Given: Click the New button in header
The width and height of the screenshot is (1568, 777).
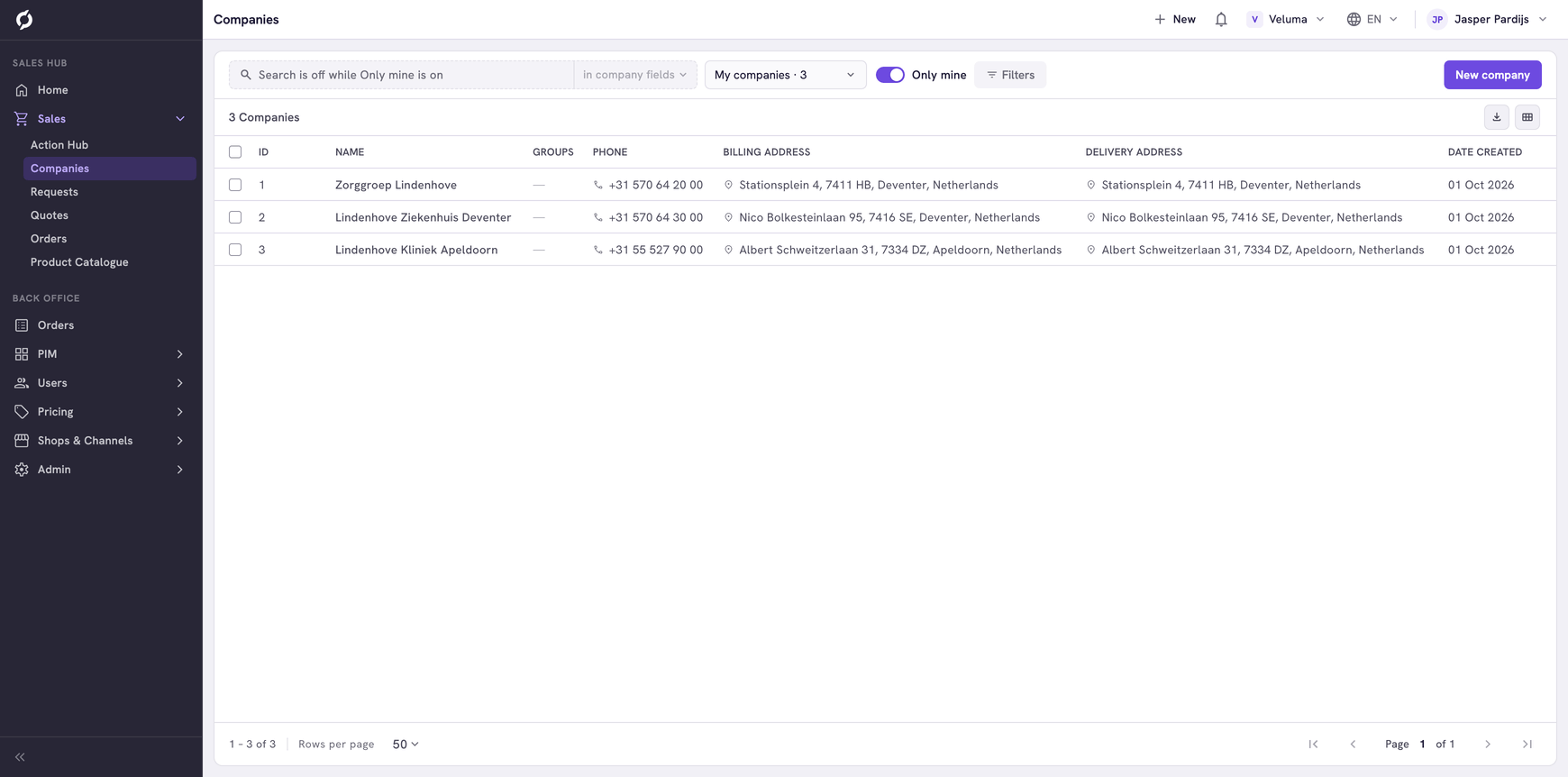Looking at the screenshot, I should [x=1175, y=19].
